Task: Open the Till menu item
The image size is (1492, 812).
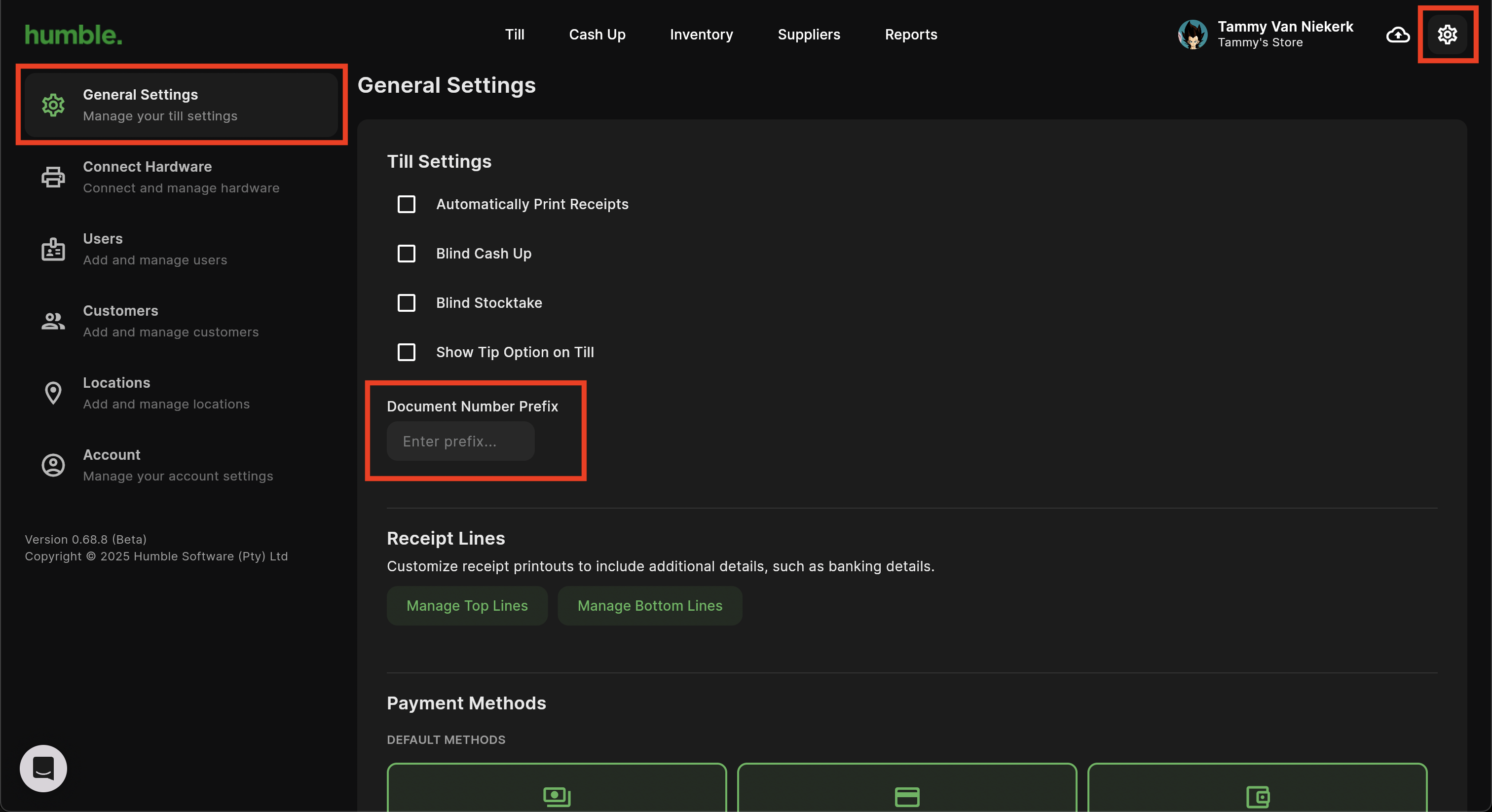Action: tap(514, 35)
